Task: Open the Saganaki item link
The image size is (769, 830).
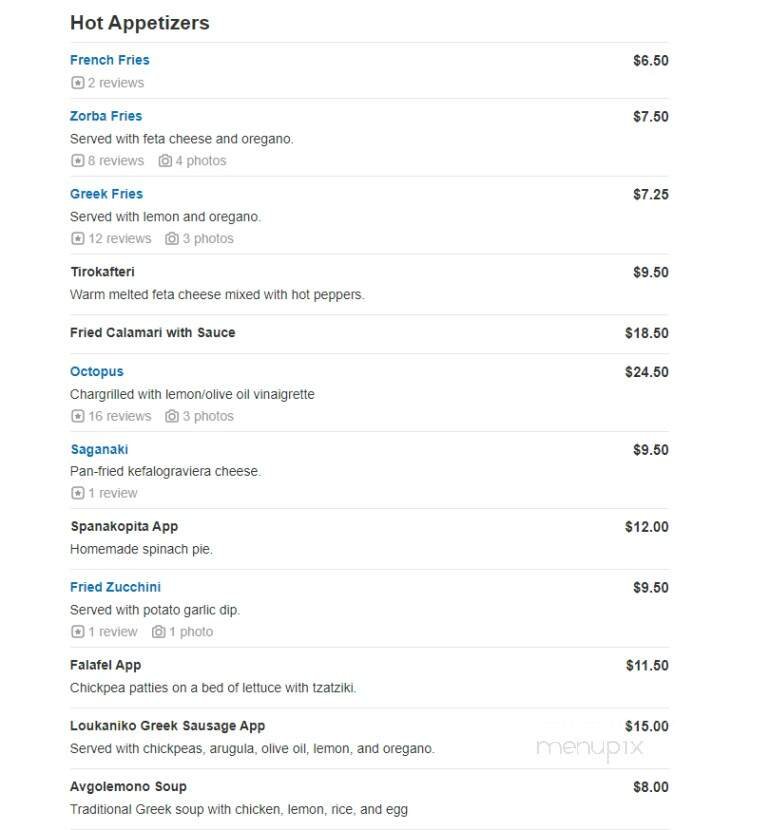Action: point(99,449)
